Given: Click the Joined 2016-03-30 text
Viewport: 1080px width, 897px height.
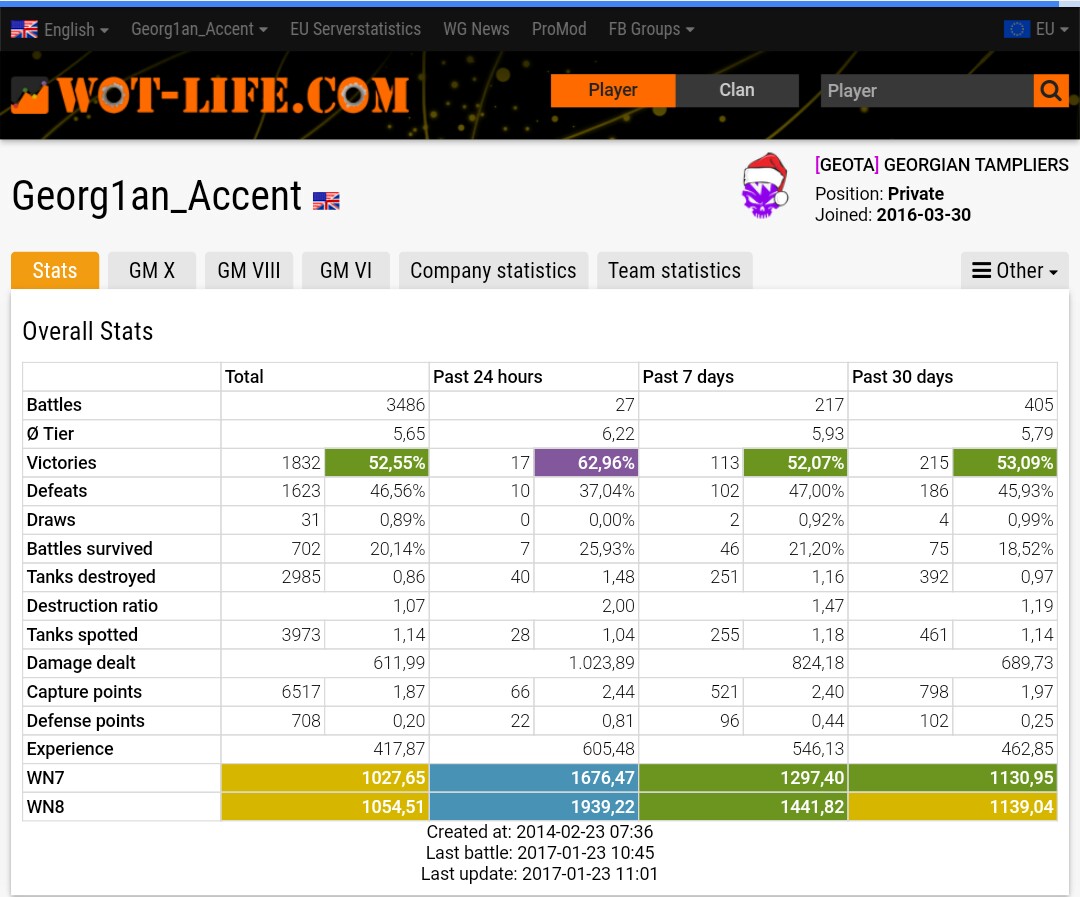Looking at the screenshot, I should pos(893,215).
